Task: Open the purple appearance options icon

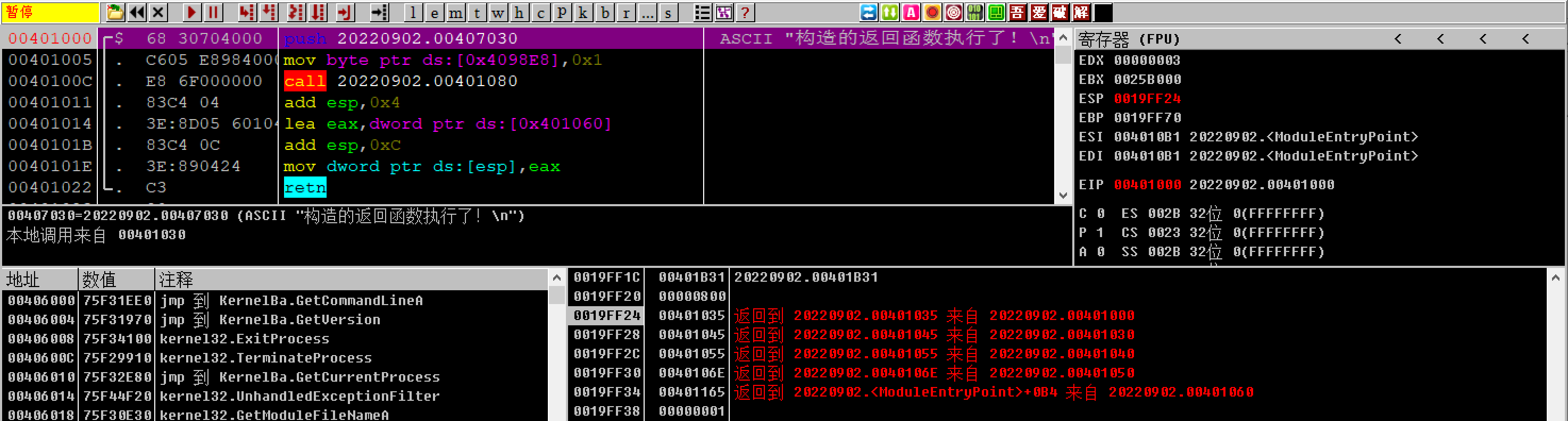Action: click(x=724, y=12)
